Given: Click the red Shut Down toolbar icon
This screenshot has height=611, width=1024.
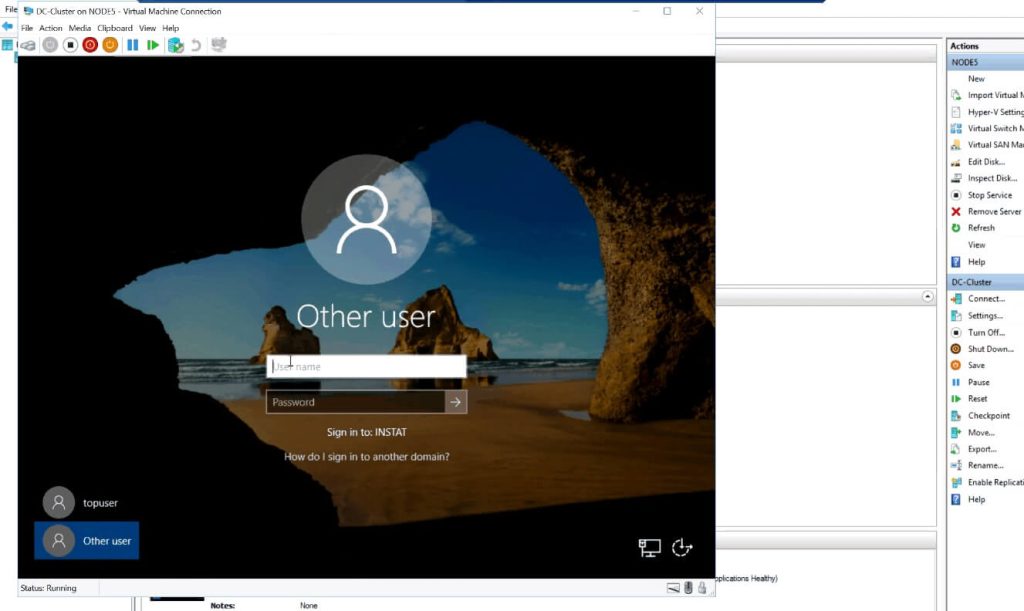Looking at the screenshot, I should (x=90, y=45).
